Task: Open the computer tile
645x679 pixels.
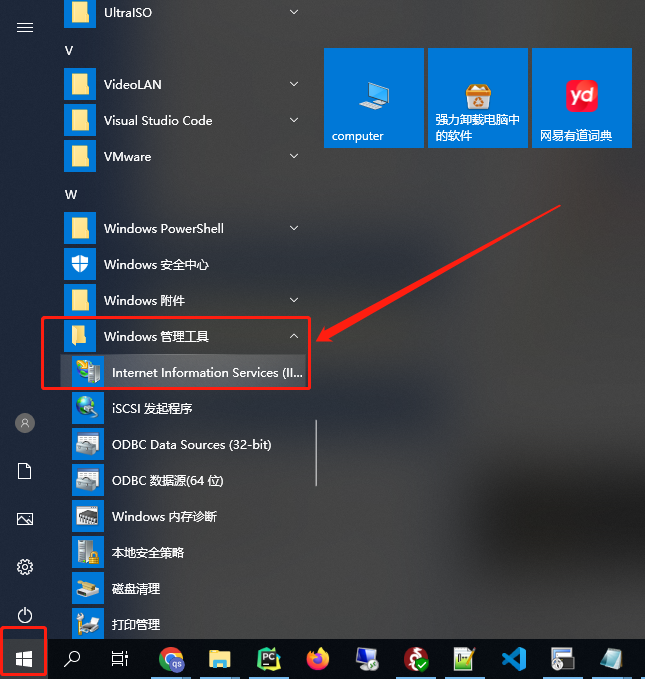Action: (x=374, y=98)
